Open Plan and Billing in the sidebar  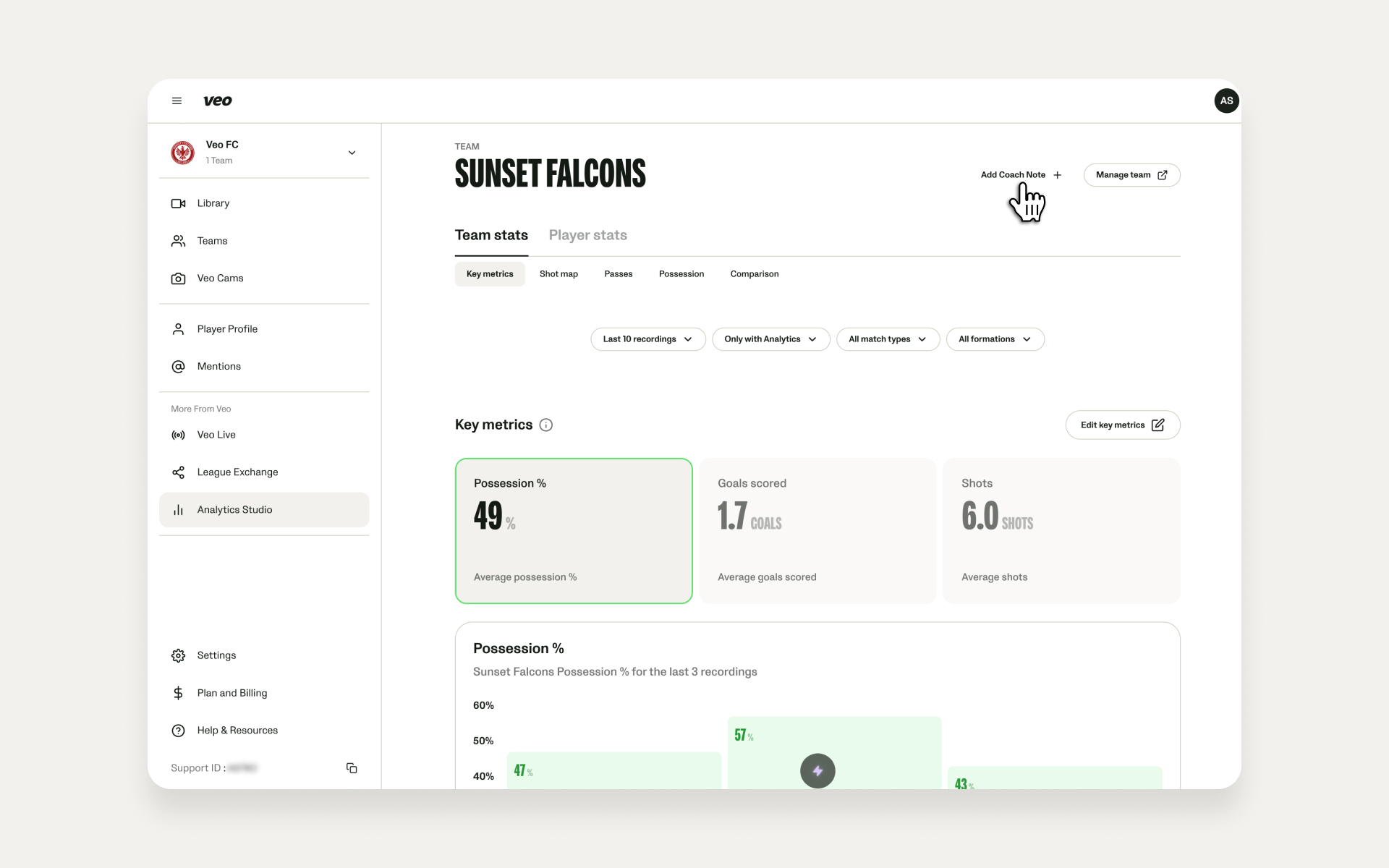(x=264, y=693)
